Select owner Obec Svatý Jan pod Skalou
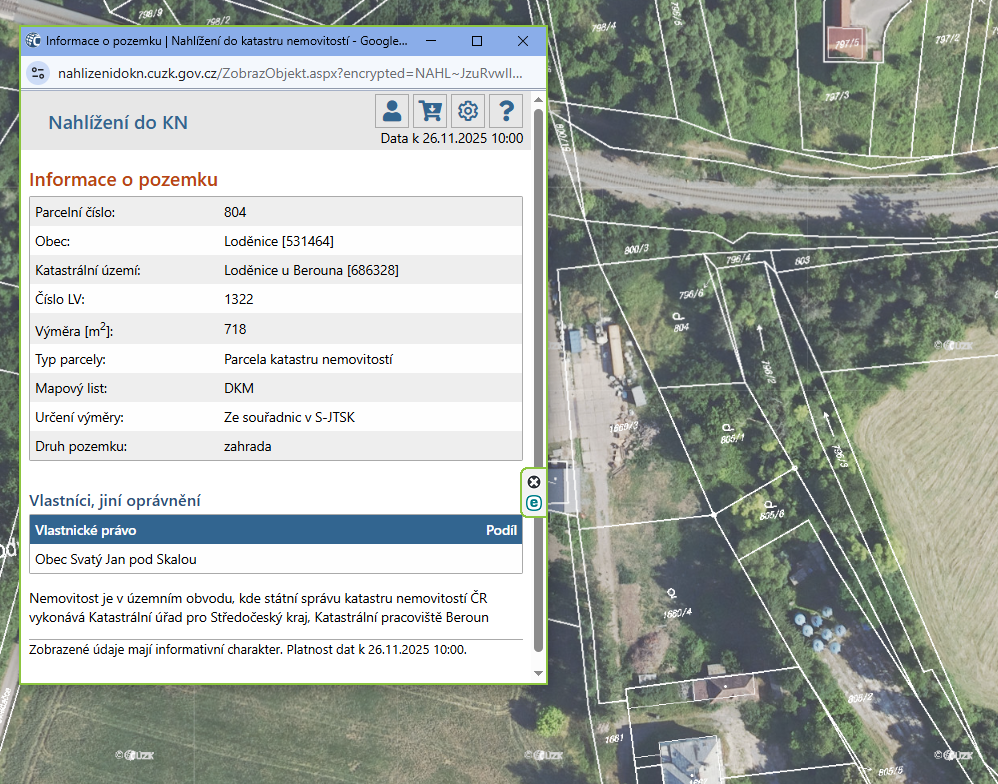 pyautogui.click(x=116, y=559)
